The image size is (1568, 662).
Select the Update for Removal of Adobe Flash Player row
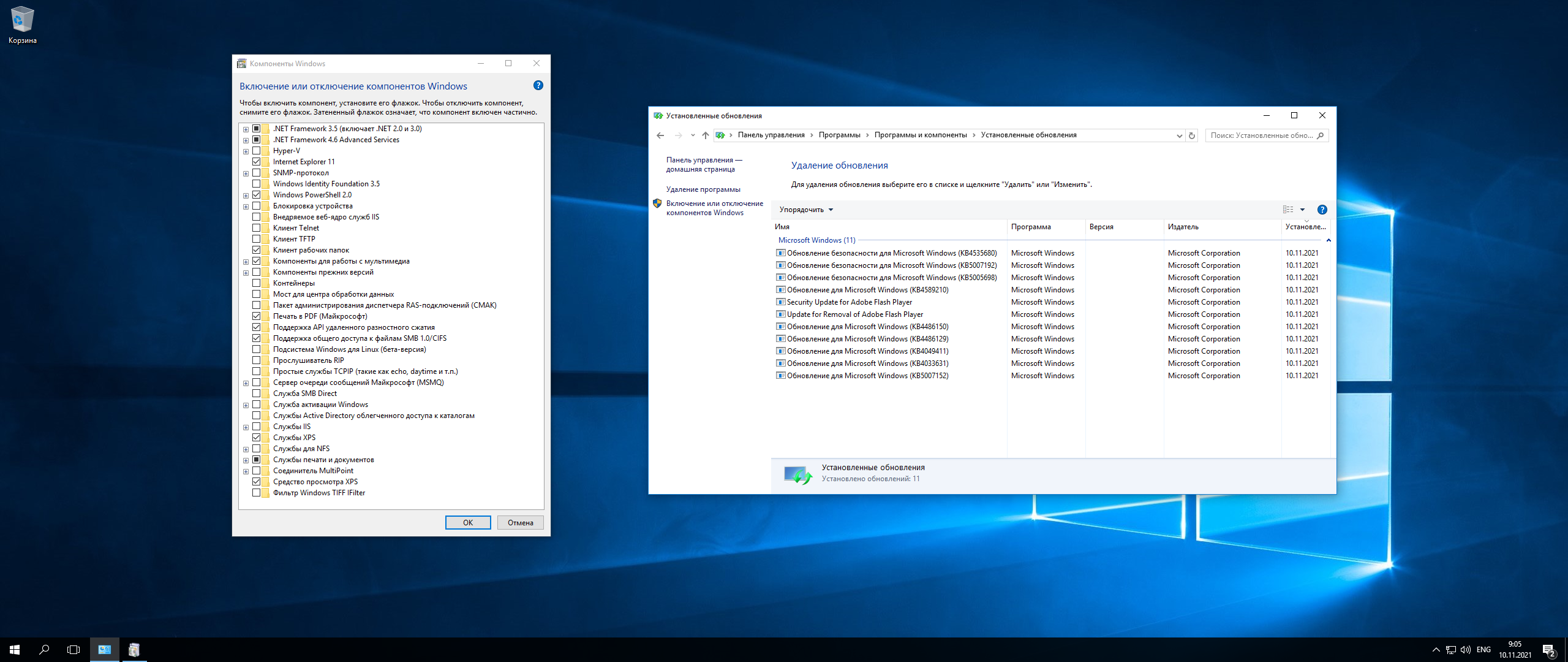click(1051, 314)
